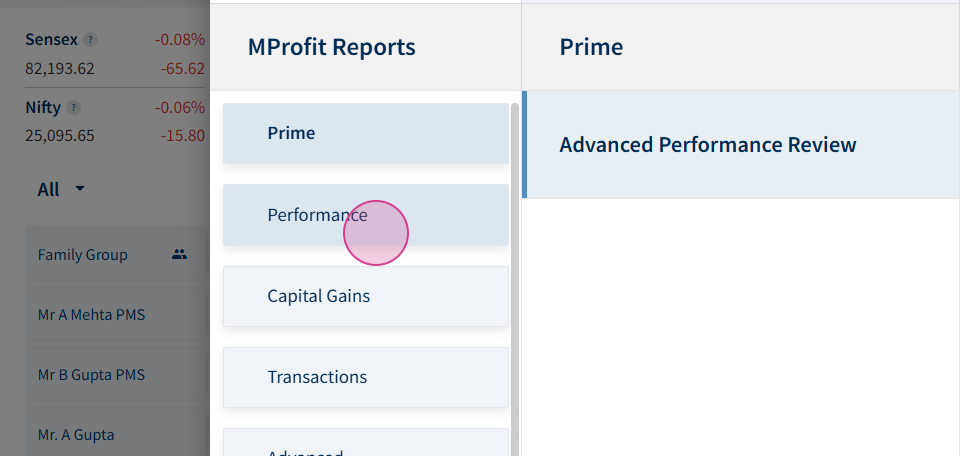Click the MProfit Reports panel heading

point(331,47)
